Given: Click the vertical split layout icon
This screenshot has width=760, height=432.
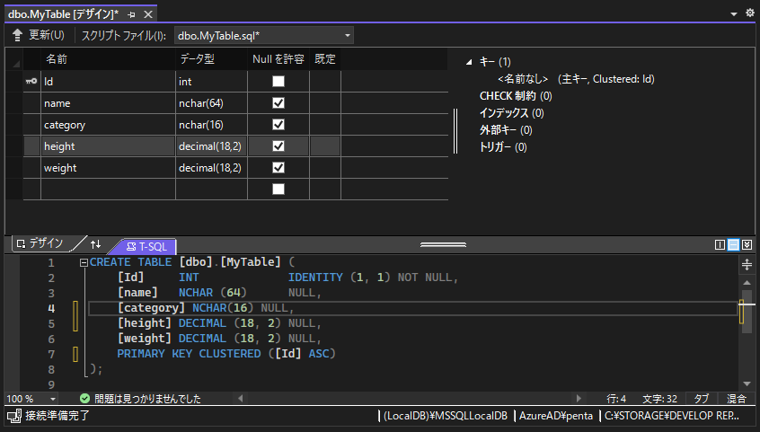Looking at the screenshot, I should point(720,245).
